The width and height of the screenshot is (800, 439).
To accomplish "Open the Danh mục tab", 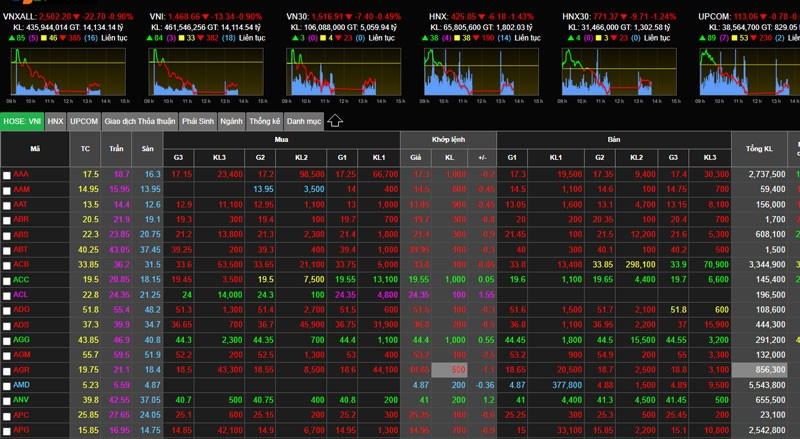I will pyautogui.click(x=304, y=121).
